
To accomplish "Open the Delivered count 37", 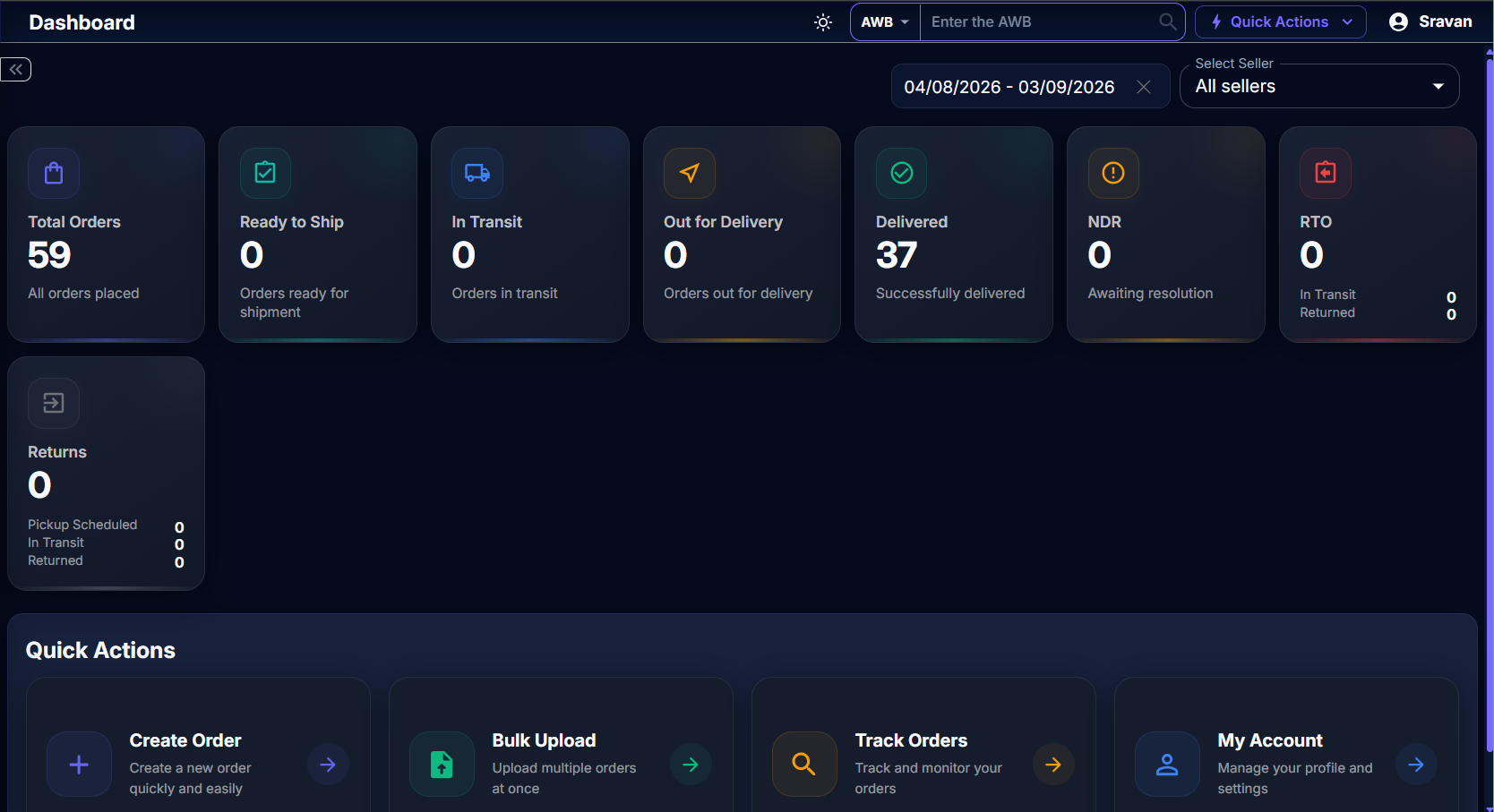I will click(897, 255).
